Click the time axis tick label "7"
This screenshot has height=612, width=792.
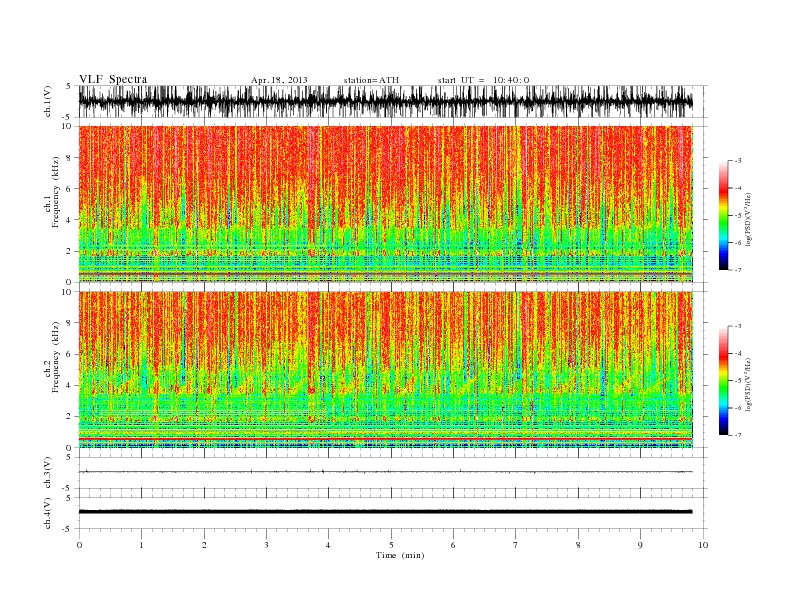tap(516, 545)
